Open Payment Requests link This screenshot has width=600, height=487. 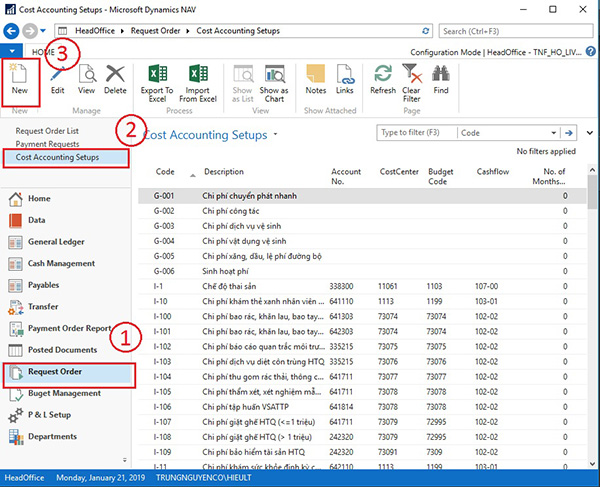tap(47, 144)
